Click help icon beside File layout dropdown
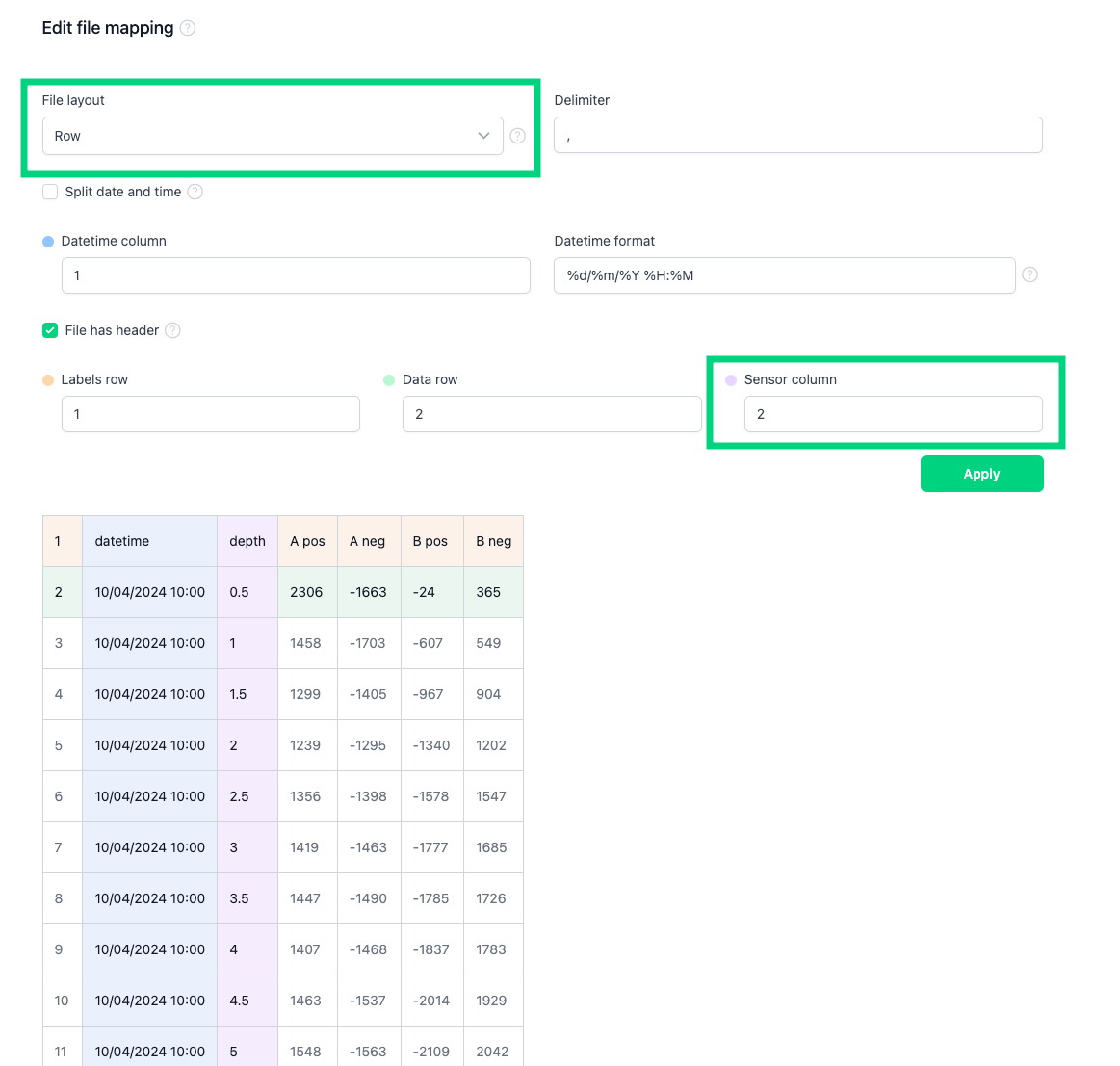Screen dimensions: 1120x1066 [517, 136]
